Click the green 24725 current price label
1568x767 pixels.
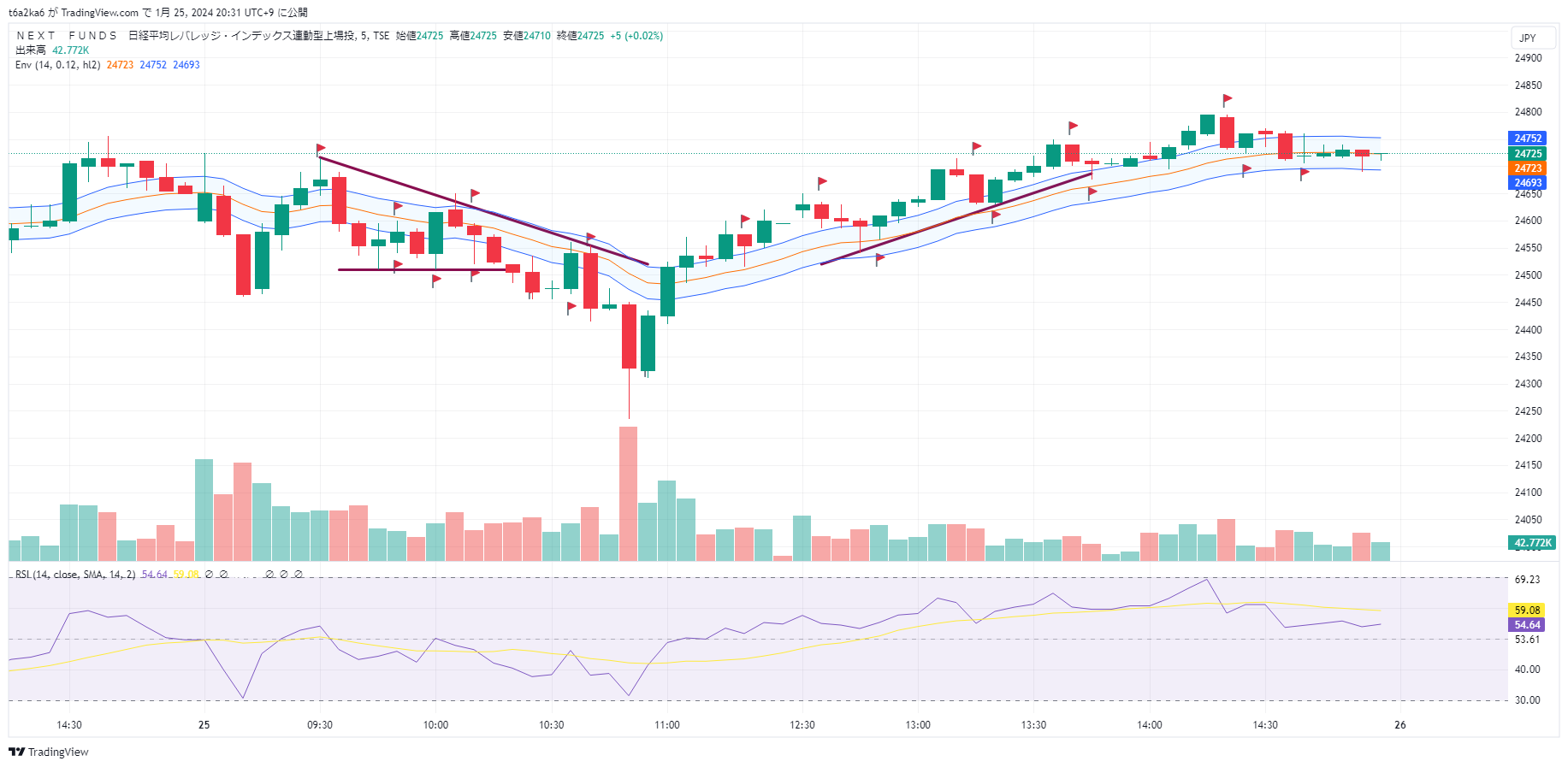[x=1527, y=154]
